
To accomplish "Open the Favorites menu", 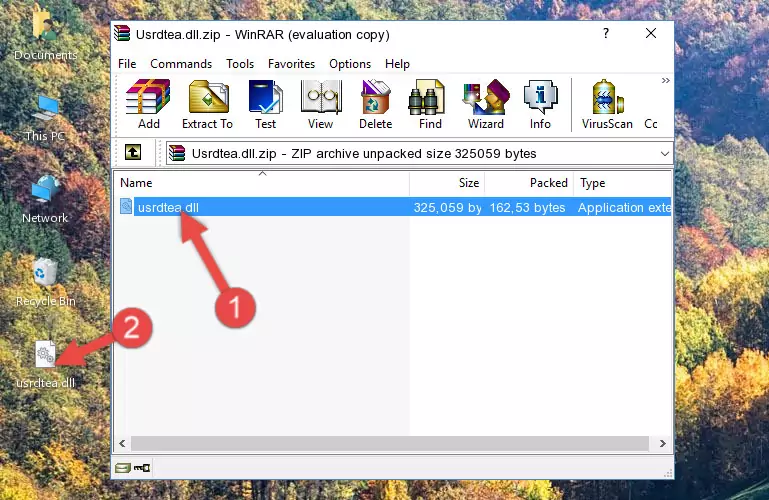I will [x=291, y=64].
